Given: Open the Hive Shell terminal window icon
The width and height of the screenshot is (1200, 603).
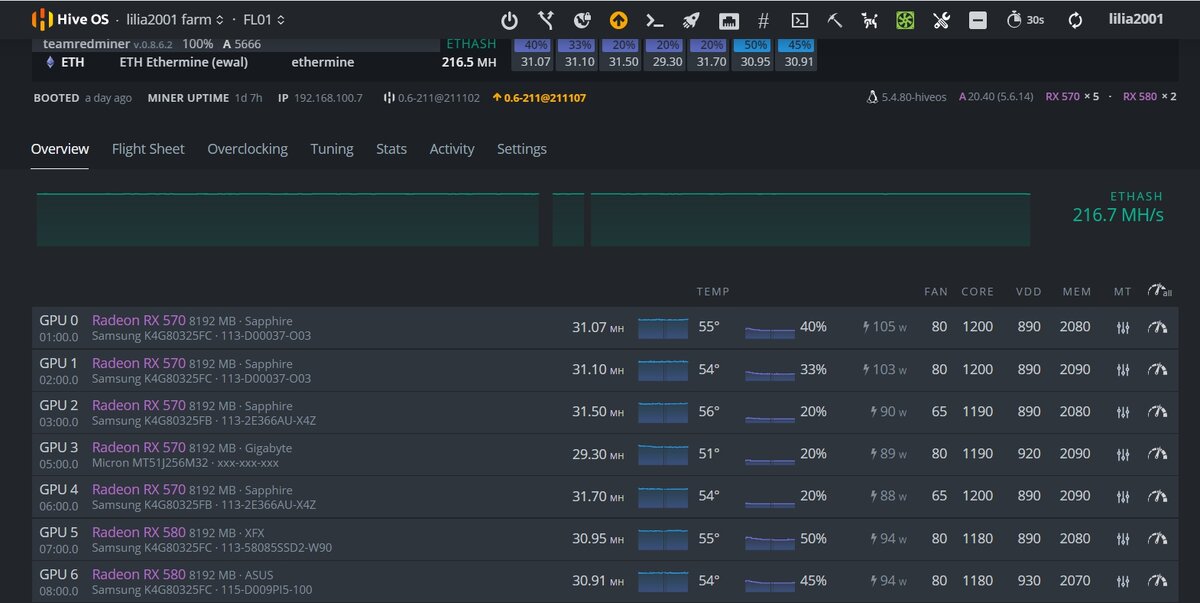Looking at the screenshot, I should 799,19.
